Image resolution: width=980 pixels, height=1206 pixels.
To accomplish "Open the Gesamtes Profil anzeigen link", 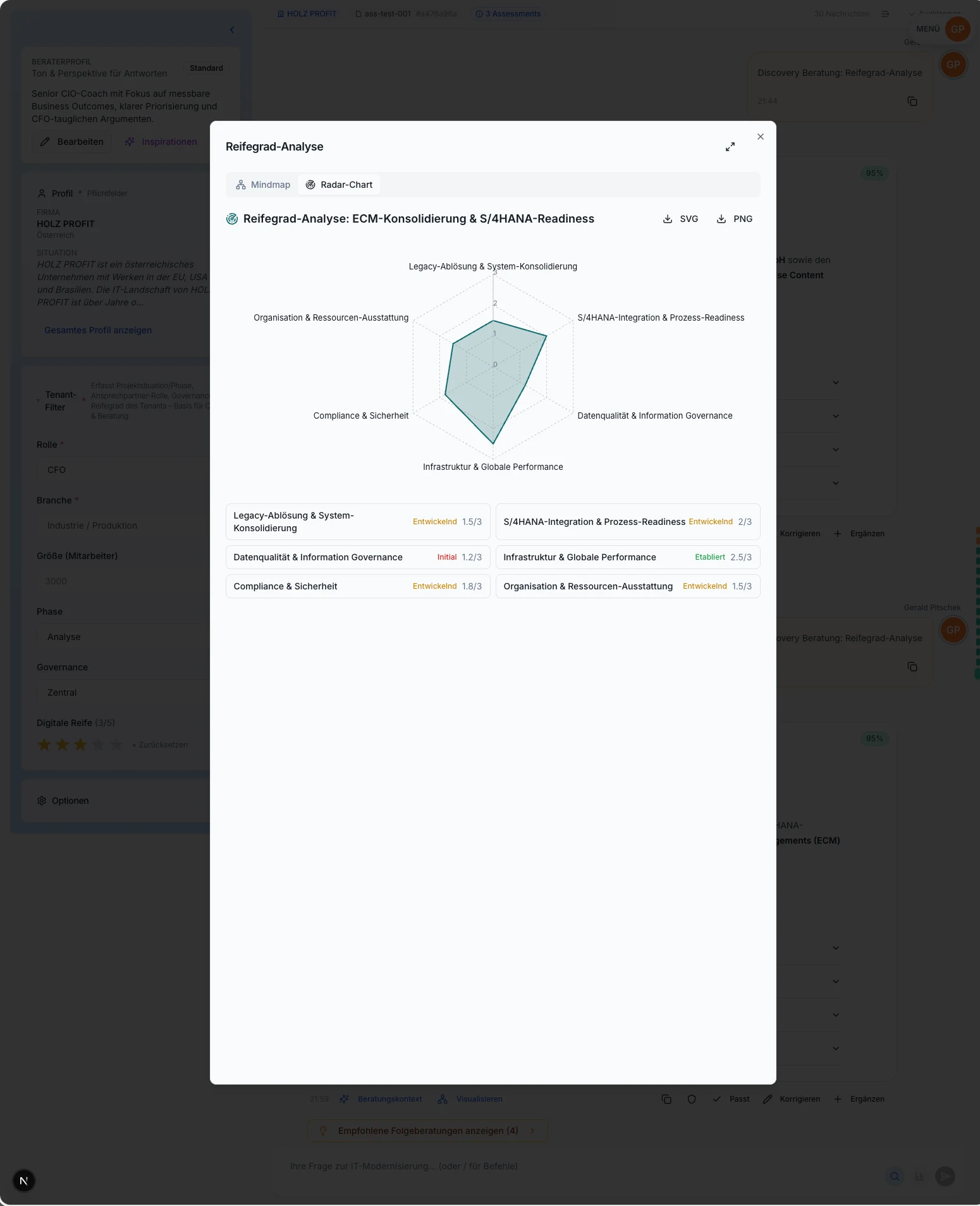I will 98,330.
